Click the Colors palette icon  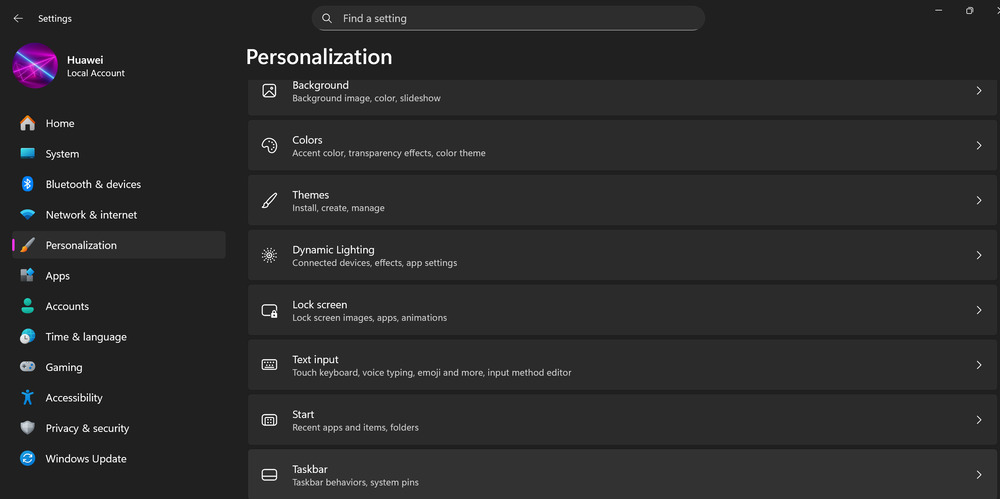pyautogui.click(x=269, y=145)
